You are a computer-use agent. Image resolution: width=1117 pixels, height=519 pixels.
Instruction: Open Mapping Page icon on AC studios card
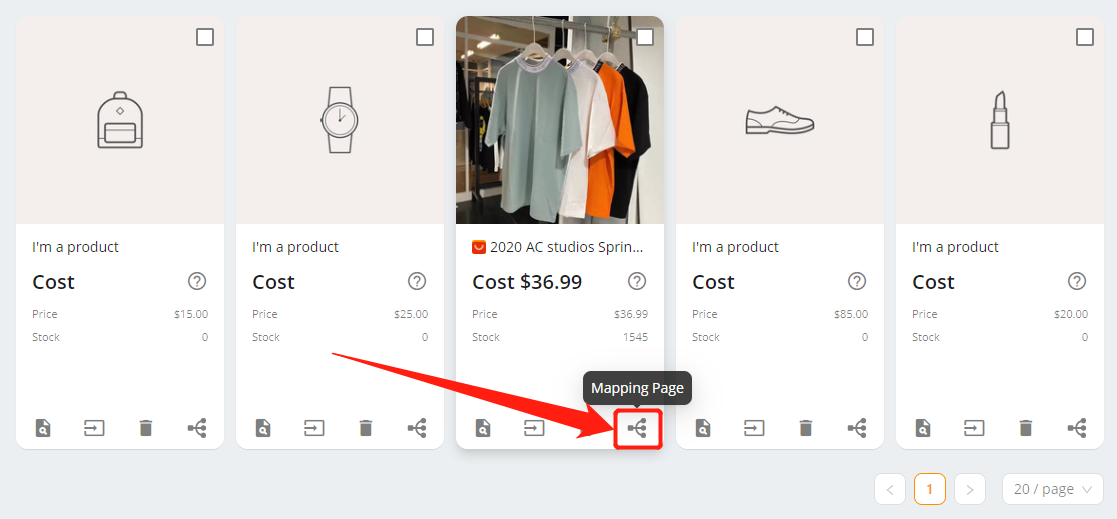(x=638, y=428)
